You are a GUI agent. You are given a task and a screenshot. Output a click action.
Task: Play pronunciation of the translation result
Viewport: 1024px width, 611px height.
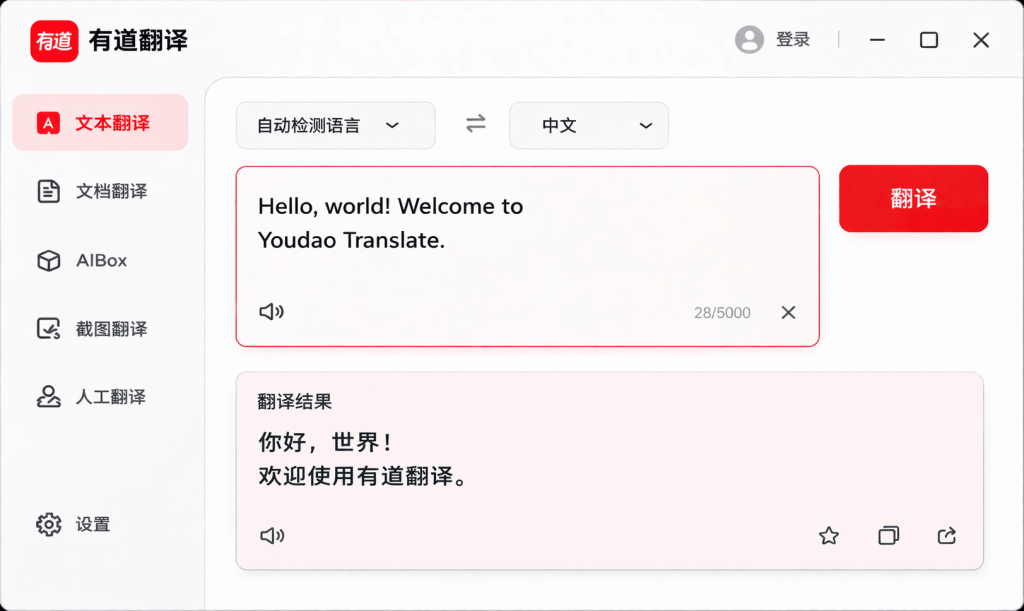click(x=270, y=535)
